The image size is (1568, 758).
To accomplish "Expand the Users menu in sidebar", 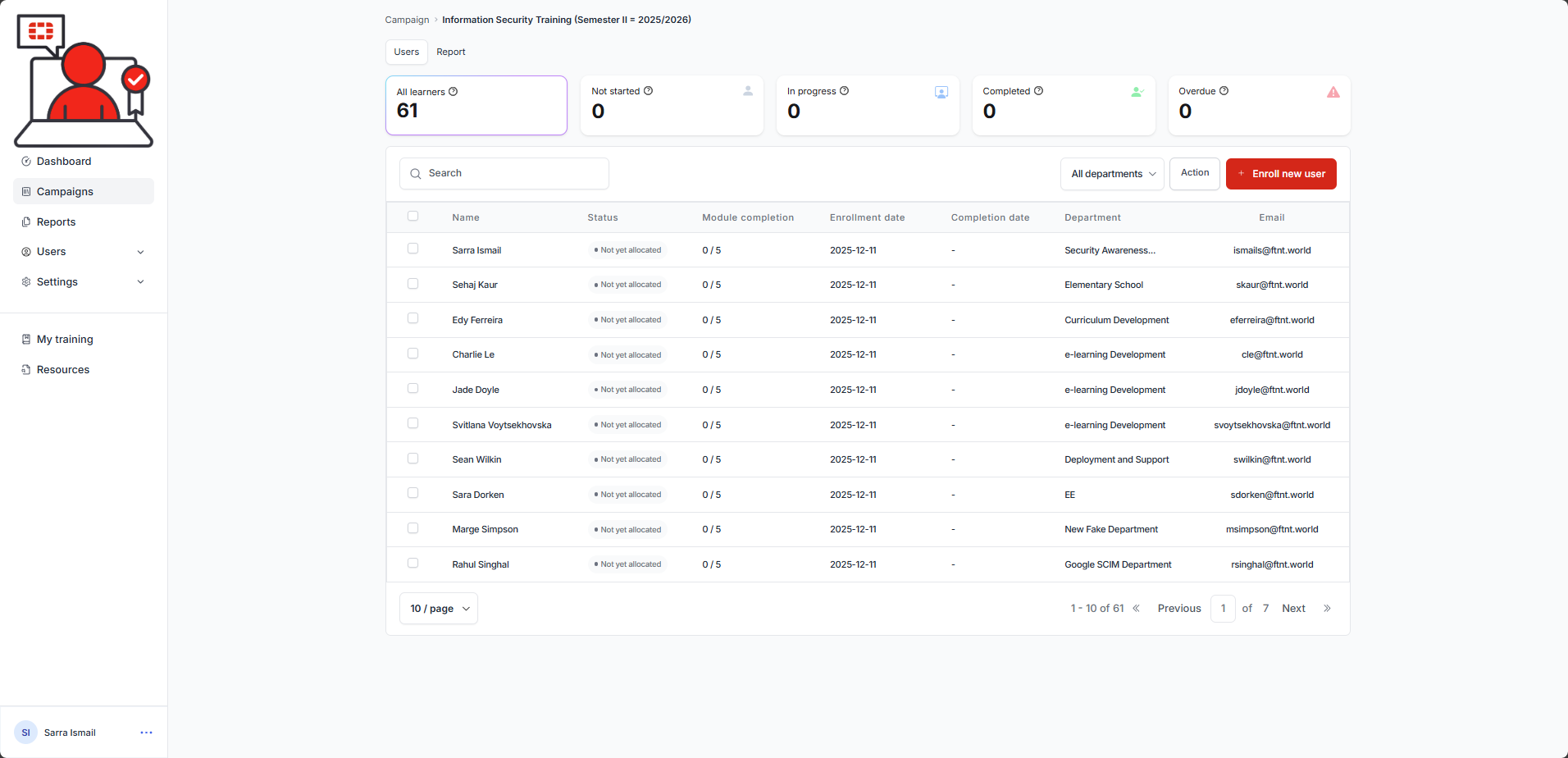I will (x=84, y=252).
